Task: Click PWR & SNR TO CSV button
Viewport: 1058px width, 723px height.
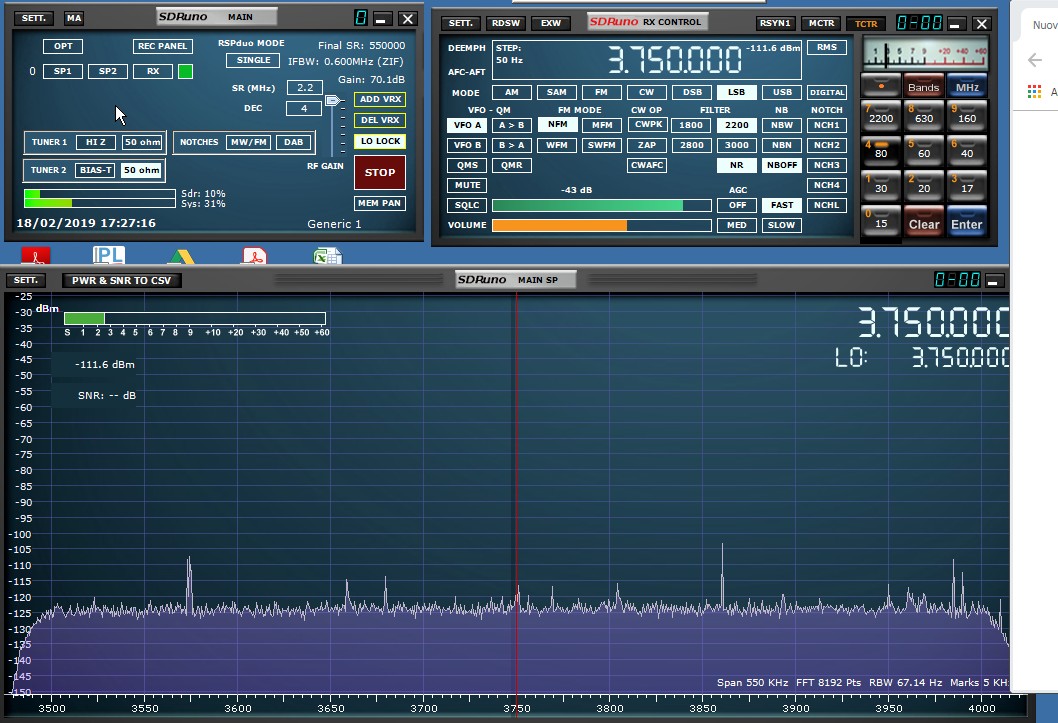Action: point(121,280)
